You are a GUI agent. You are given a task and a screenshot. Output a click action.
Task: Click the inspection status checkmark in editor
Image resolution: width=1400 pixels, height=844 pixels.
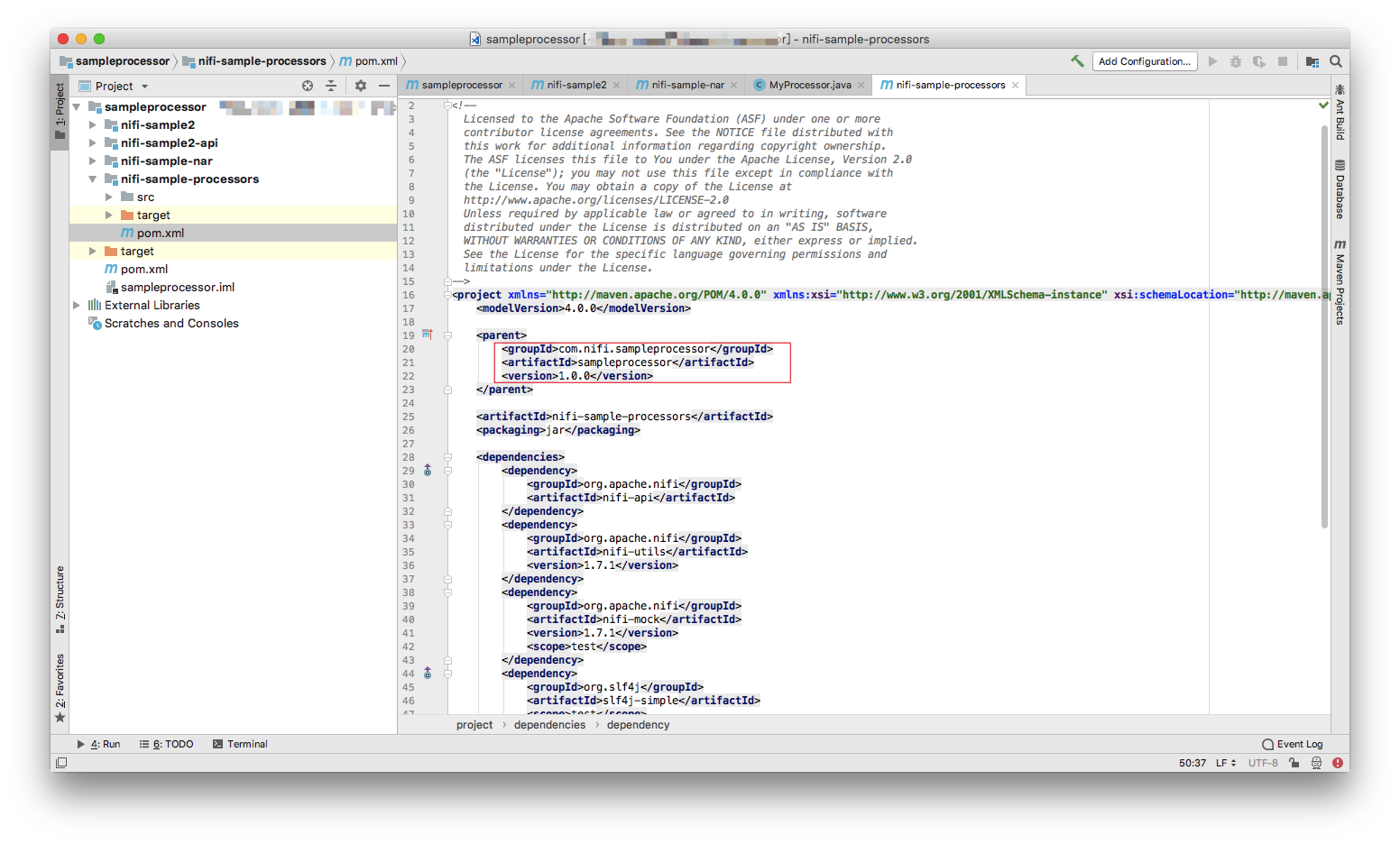coord(1323,105)
